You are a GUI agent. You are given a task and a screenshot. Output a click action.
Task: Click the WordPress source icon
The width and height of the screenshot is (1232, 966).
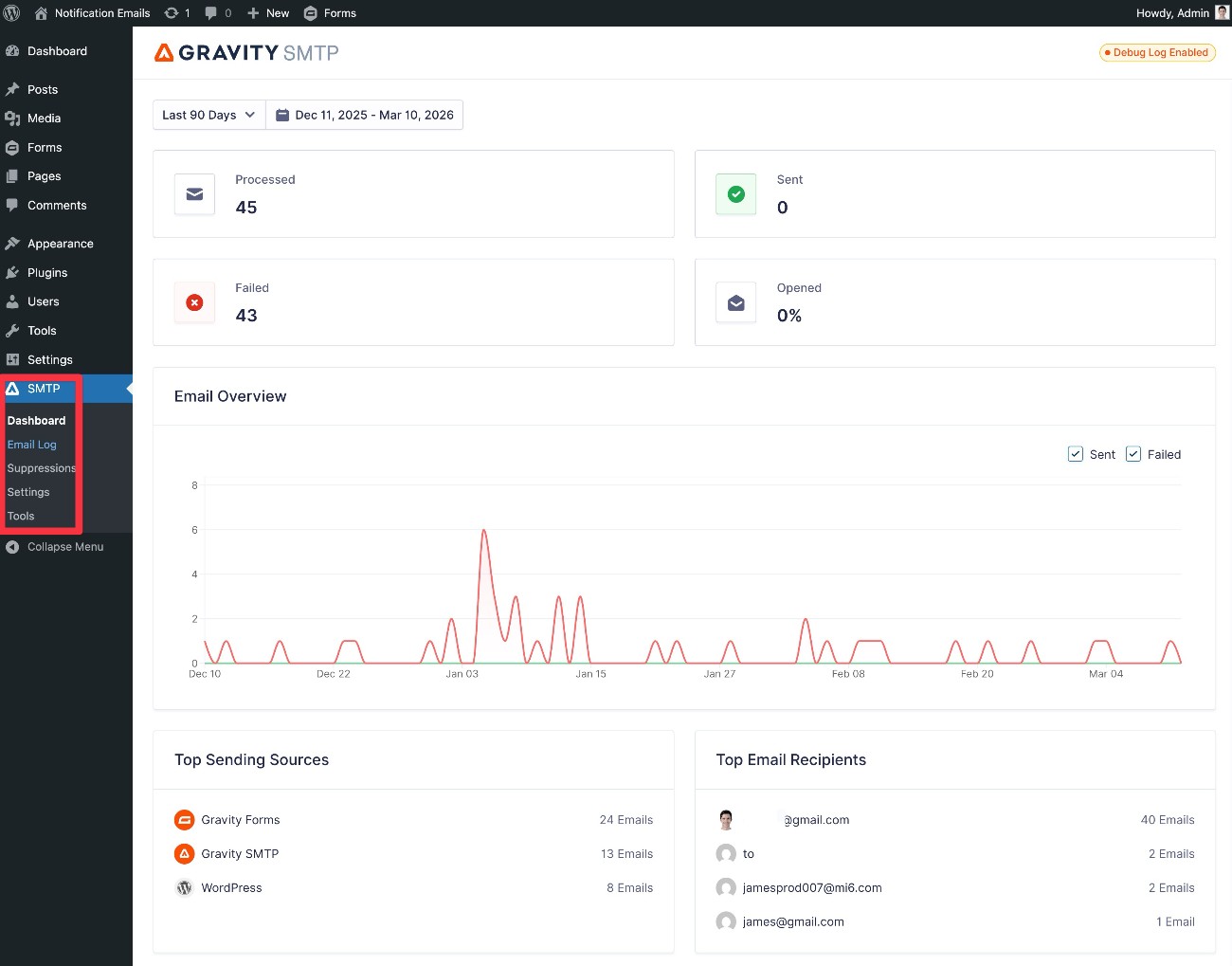pyautogui.click(x=185, y=888)
